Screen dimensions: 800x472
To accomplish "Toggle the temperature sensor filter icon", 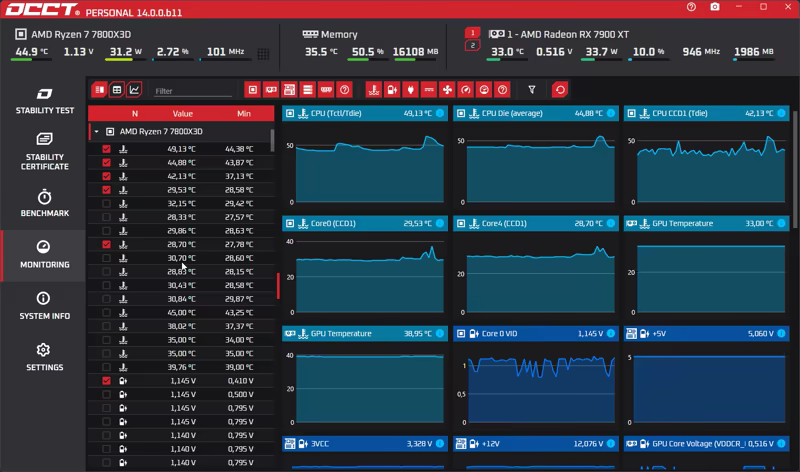I will 373,90.
